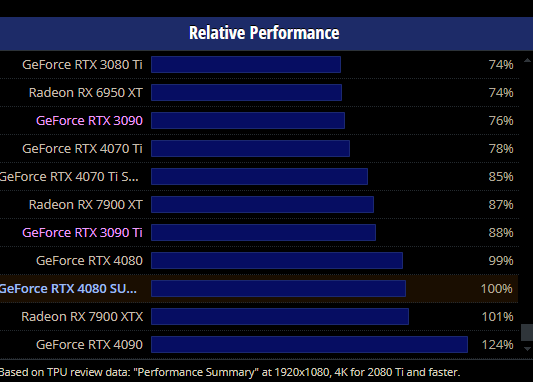This screenshot has height=382, width=533.
Task: Click the 99% value
Action: click(x=501, y=261)
